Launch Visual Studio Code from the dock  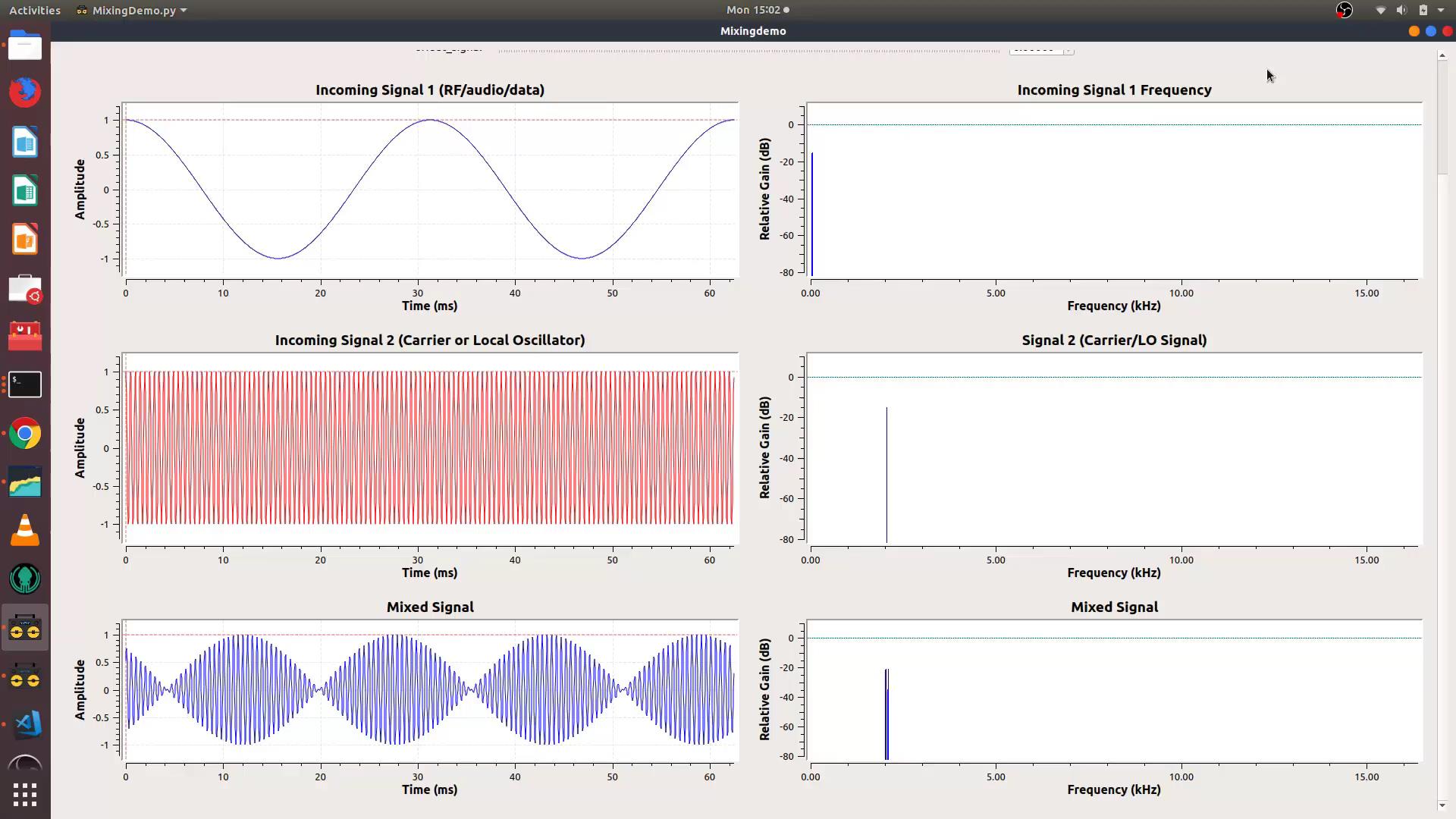pyautogui.click(x=25, y=724)
